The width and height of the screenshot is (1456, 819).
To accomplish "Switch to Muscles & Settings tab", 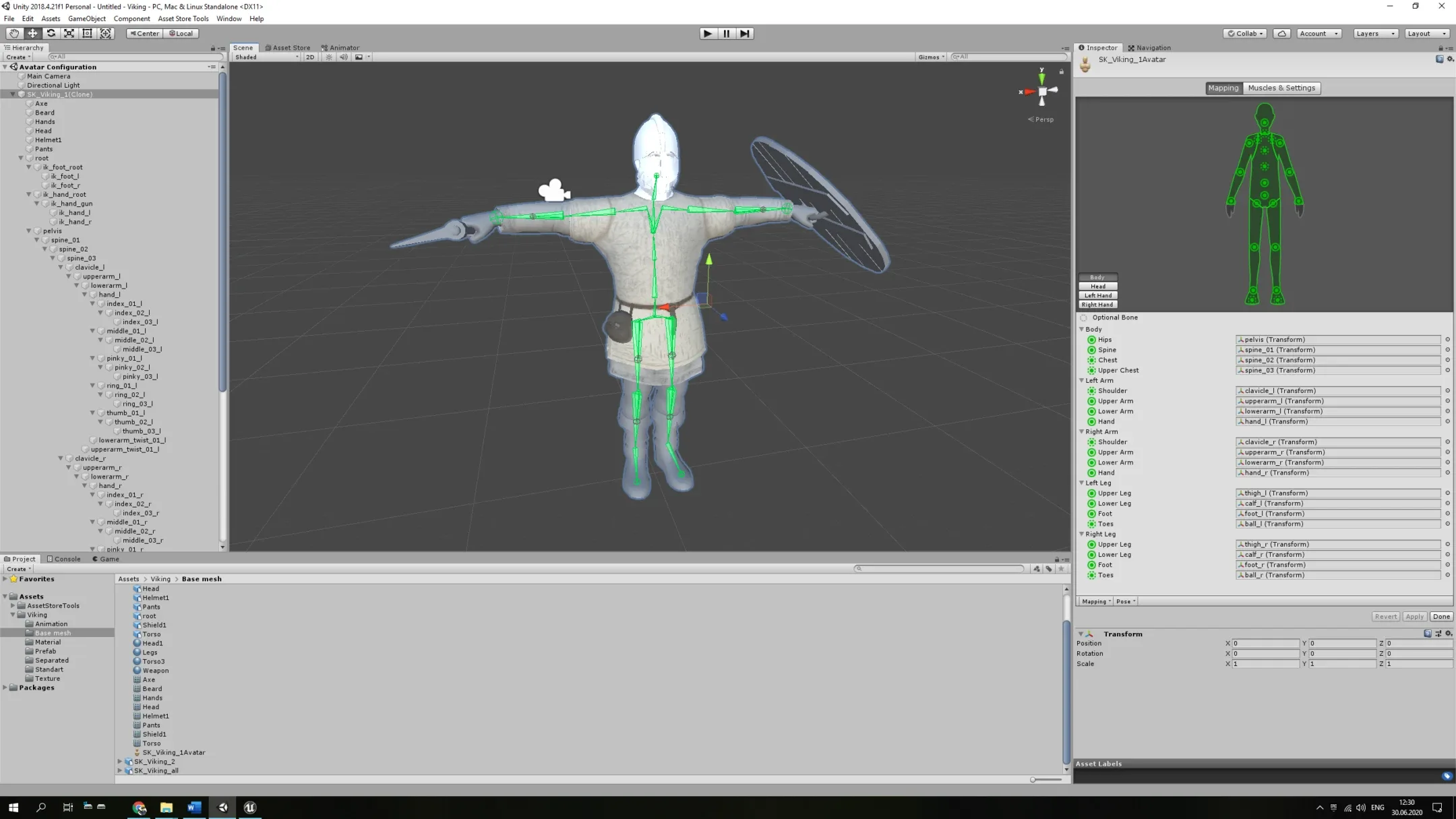I will pyautogui.click(x=1281, y=88).
